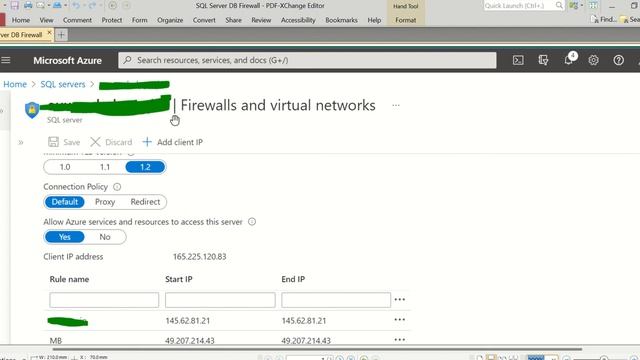Select minimum TLS version 1.1
This screenshot has width=640, height=360.
pos(105,167)
